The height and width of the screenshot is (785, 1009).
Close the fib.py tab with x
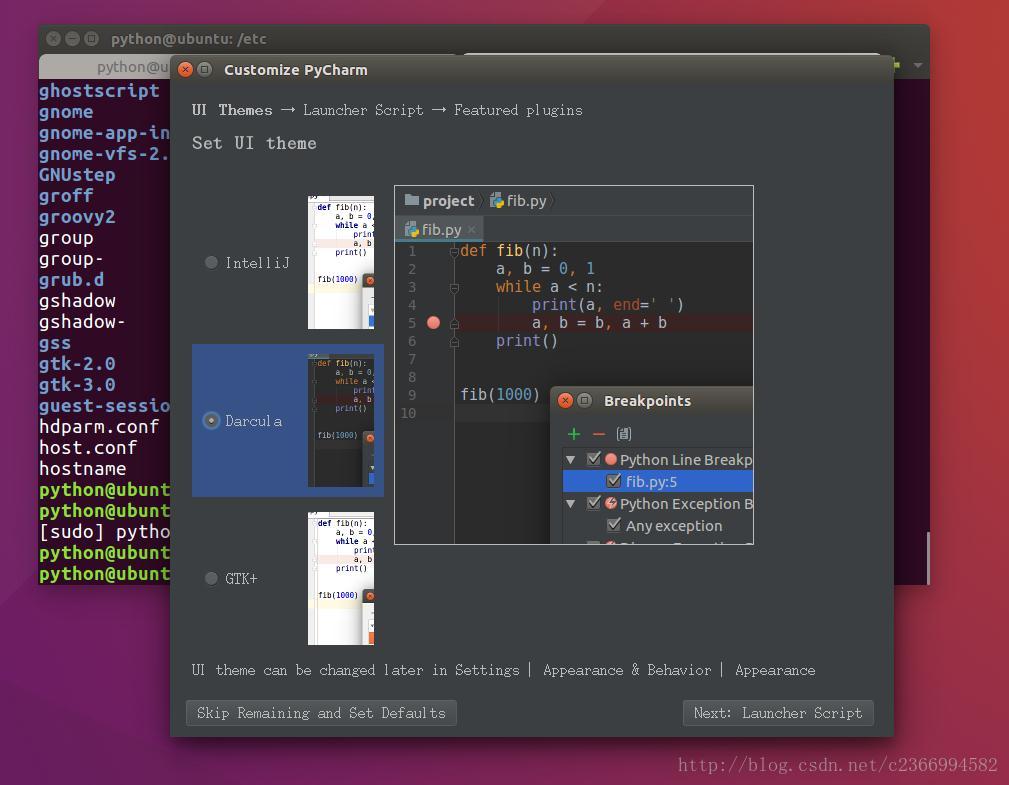tap(472, 230)
